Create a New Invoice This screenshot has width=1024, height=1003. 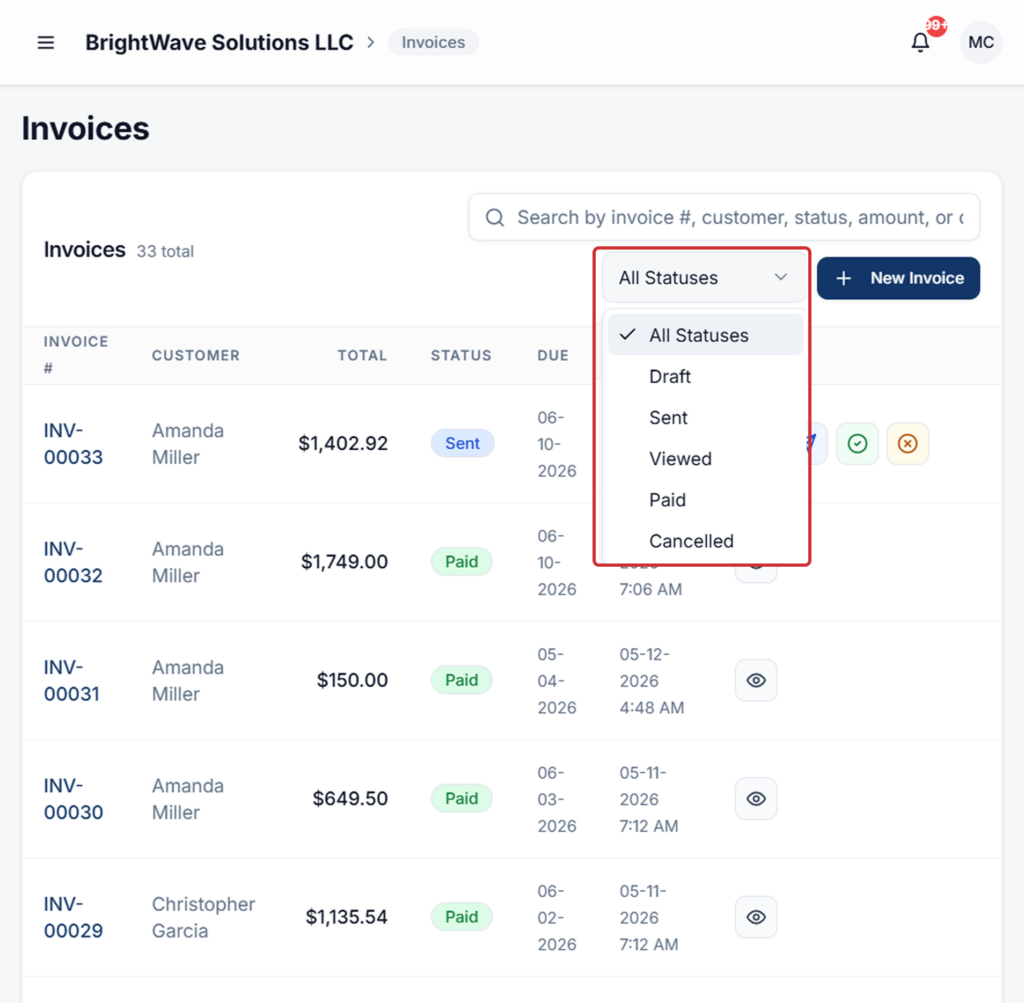click(x=898, y=278)
